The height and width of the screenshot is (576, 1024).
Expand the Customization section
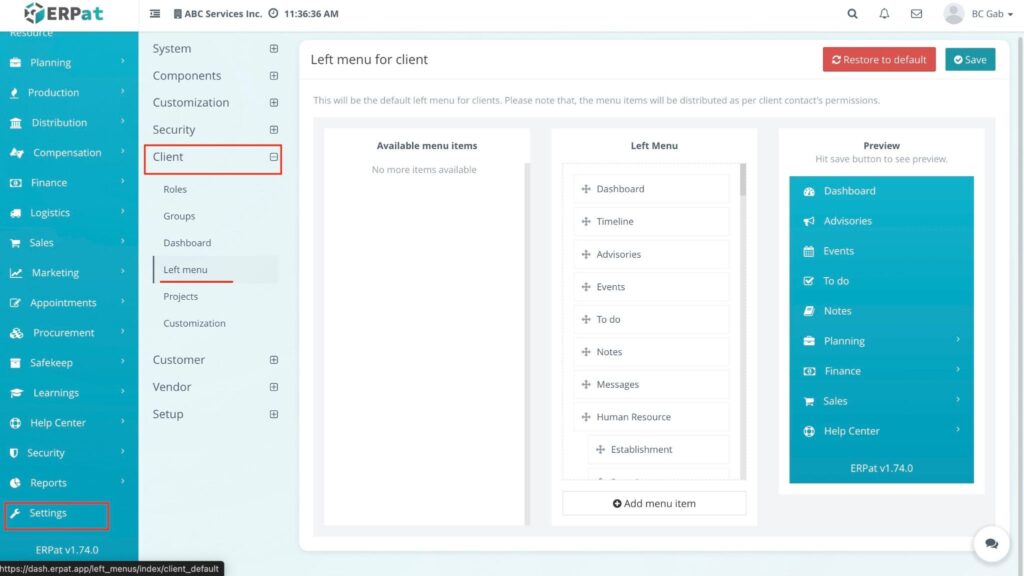[x=274, y=103]
